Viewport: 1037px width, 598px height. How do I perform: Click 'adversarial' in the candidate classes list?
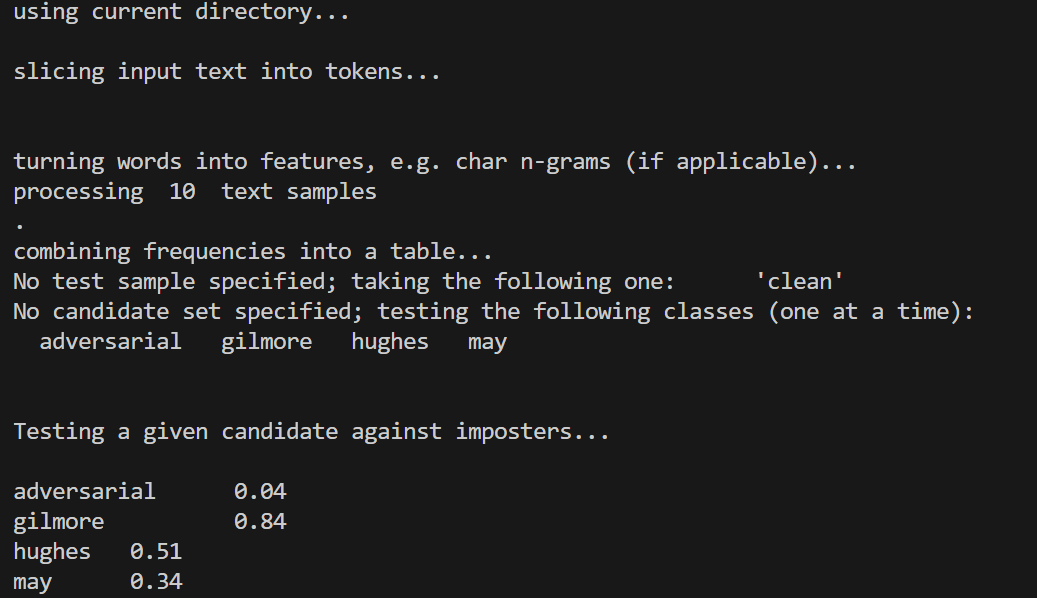point(110,342)
